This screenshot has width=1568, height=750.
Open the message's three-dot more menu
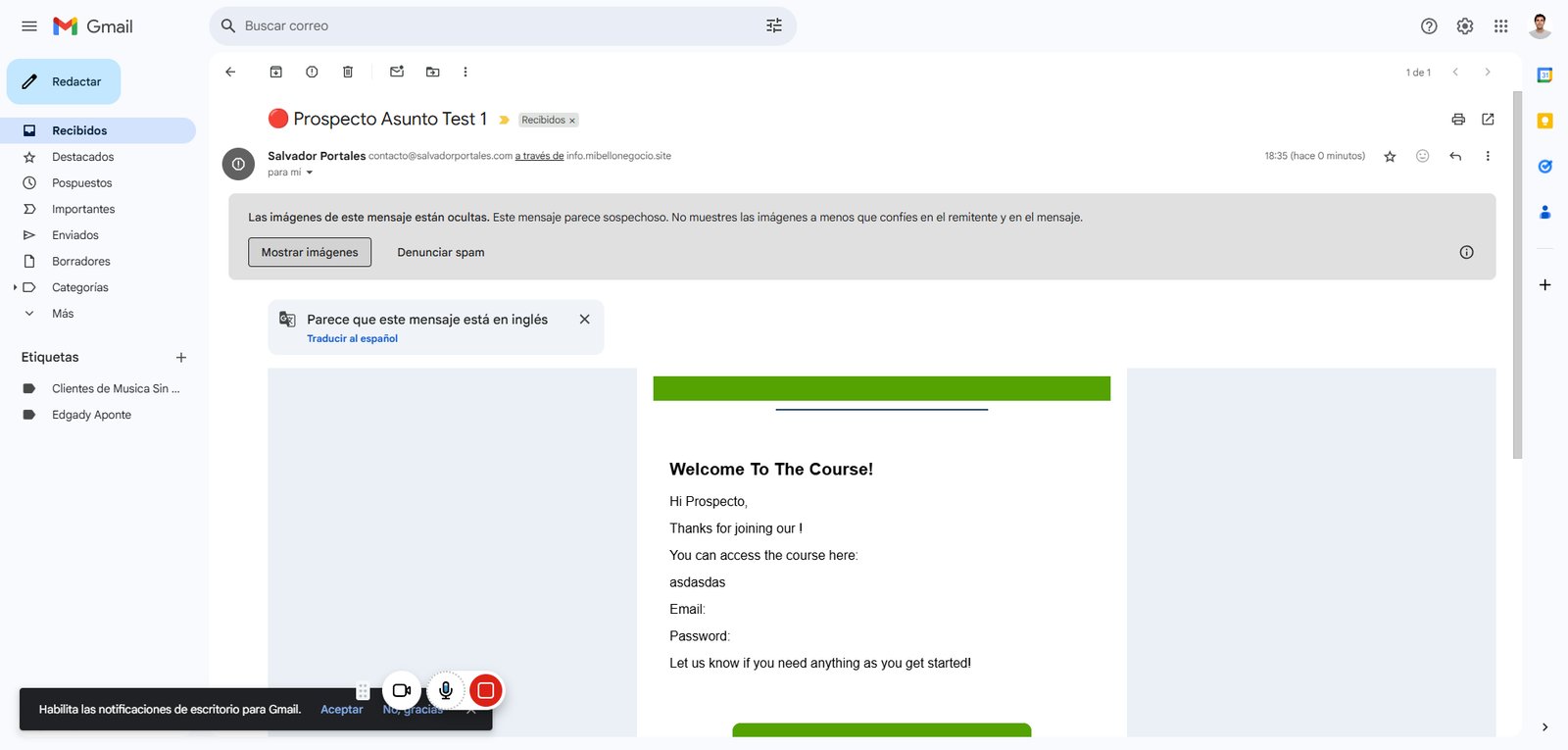1488,156
